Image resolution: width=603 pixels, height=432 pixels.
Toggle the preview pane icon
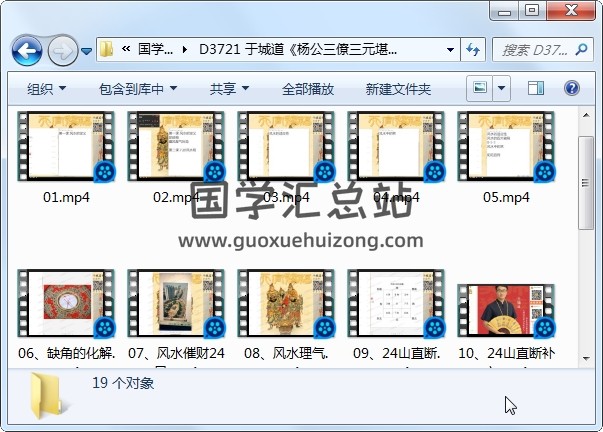coord(536,88)
